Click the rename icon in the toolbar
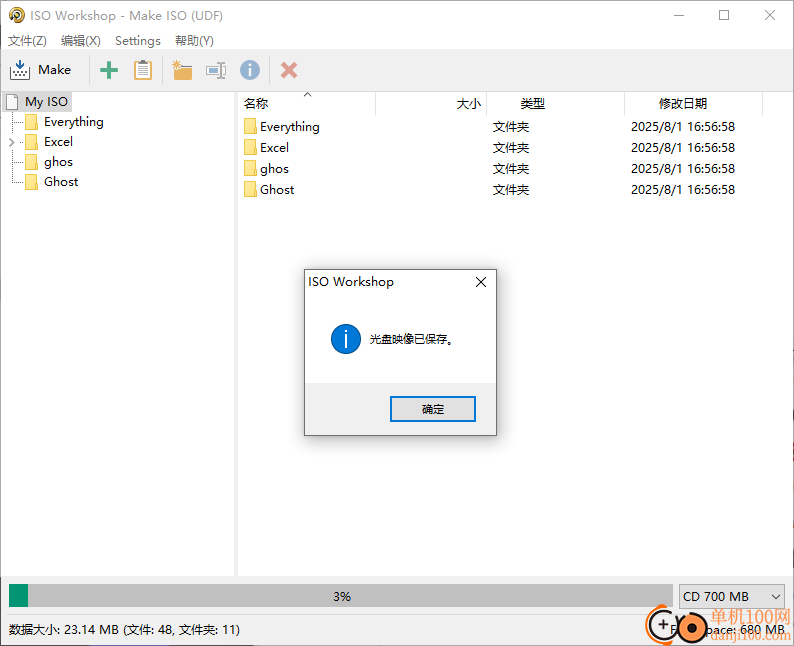 pyautogui.click(x=216, y=70)
